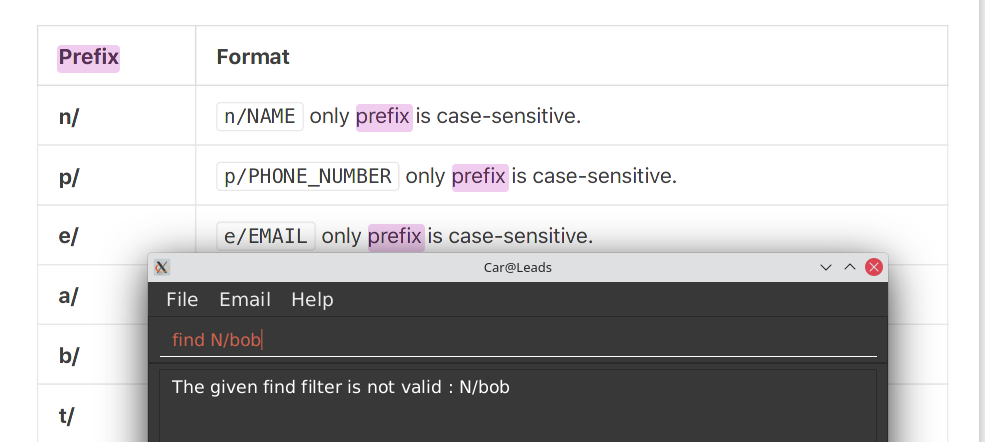
Task: Open the Email menu
Action: pyautogui.click(x=245, y=299)
